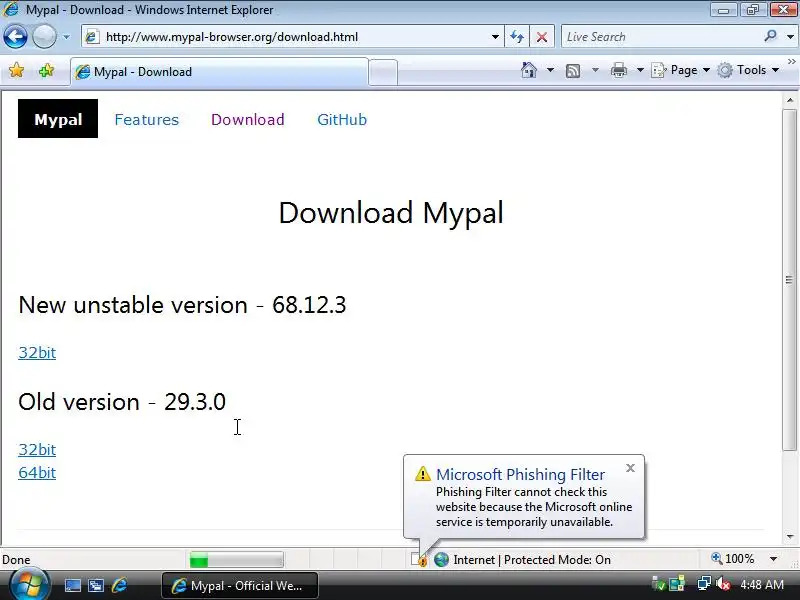Click the network tray icon

pyautogui.click(x=704, y=584)
